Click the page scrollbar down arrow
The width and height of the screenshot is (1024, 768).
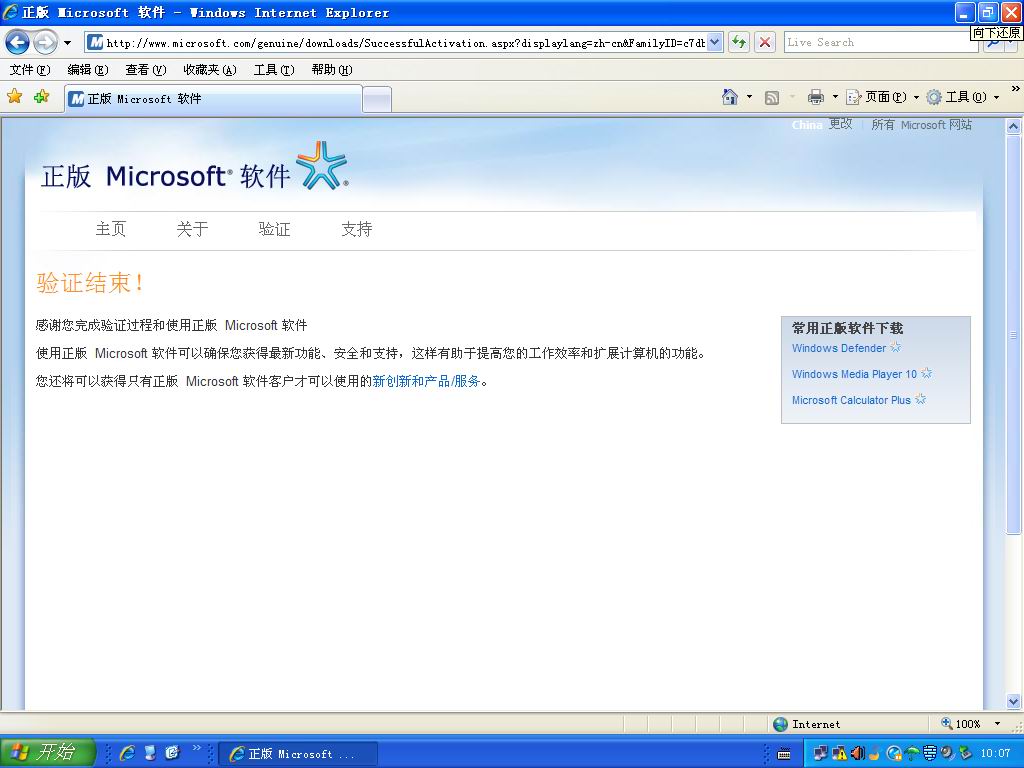point(1014,701)
